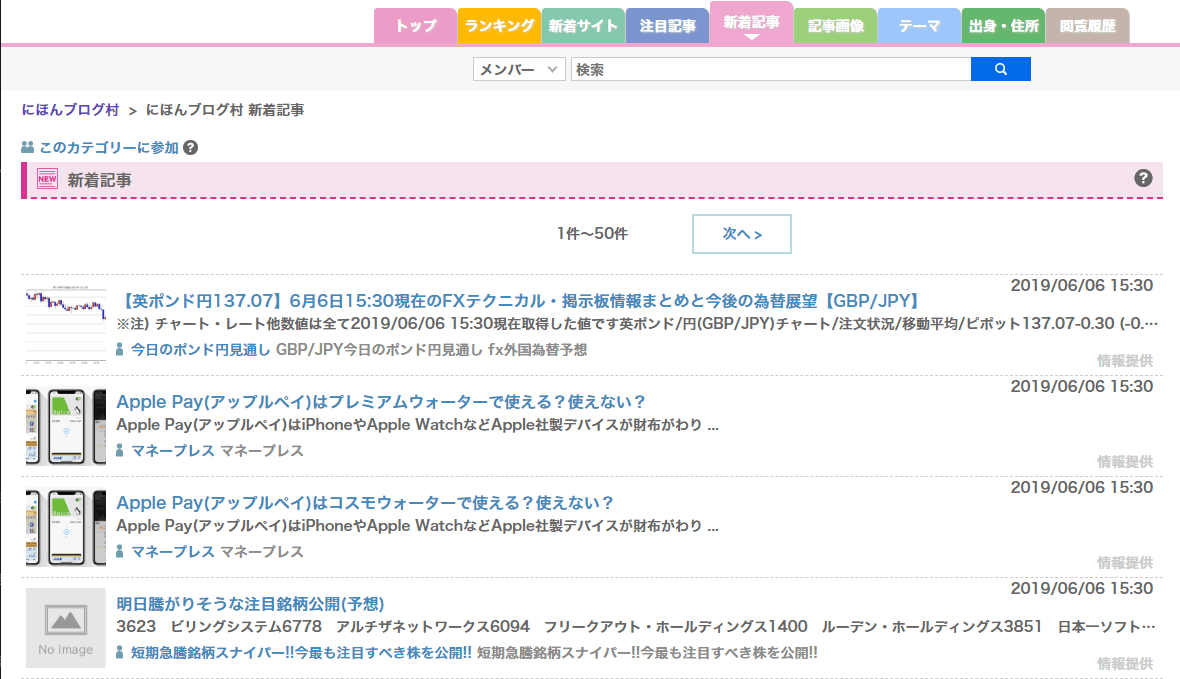
Task: Click the No image placeholder thumbnail
Action: 66,628
